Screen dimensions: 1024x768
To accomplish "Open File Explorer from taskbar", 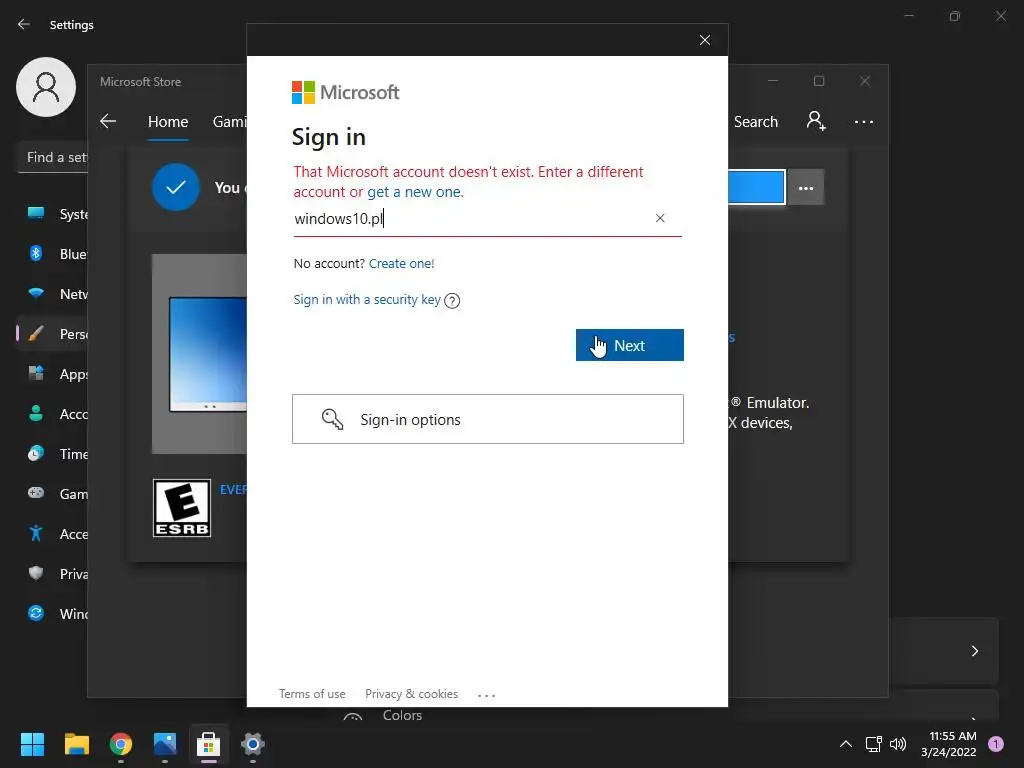I will click(x=76, y=744).
